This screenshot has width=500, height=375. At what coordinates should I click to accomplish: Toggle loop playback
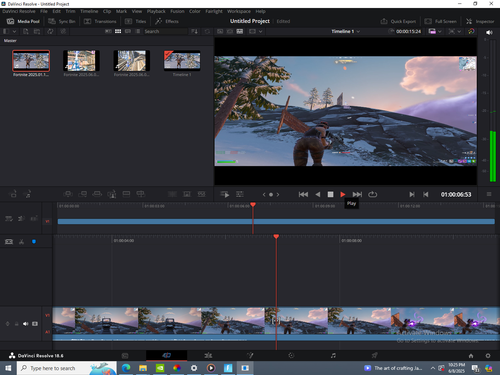point(372,194)
